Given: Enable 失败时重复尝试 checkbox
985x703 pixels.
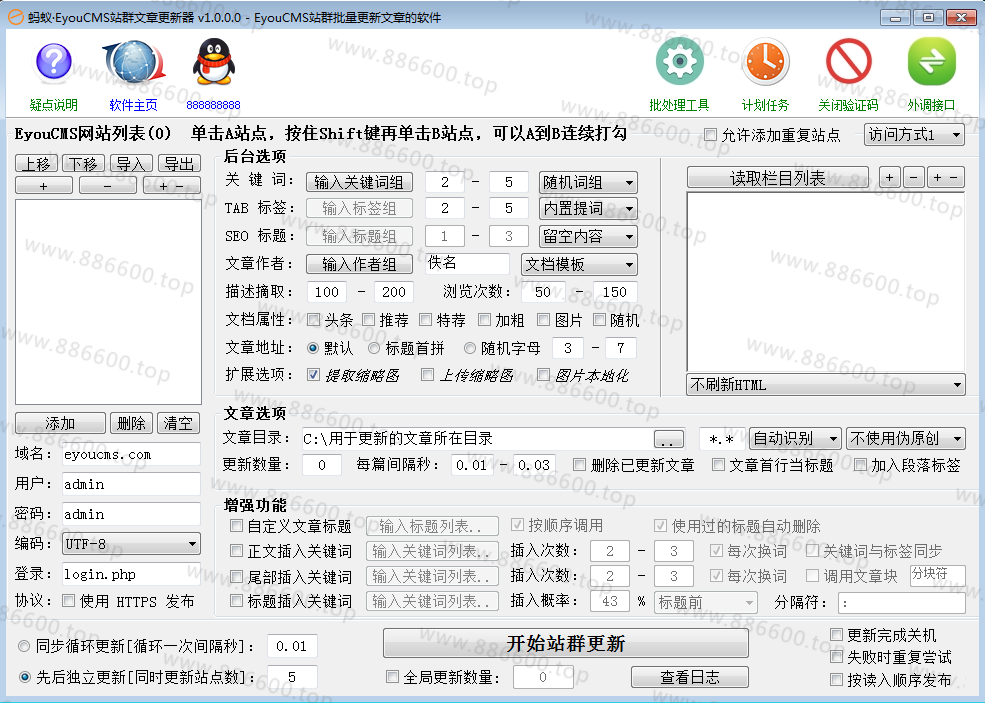Looking at the screenshot, I should (x=836, y=657).
